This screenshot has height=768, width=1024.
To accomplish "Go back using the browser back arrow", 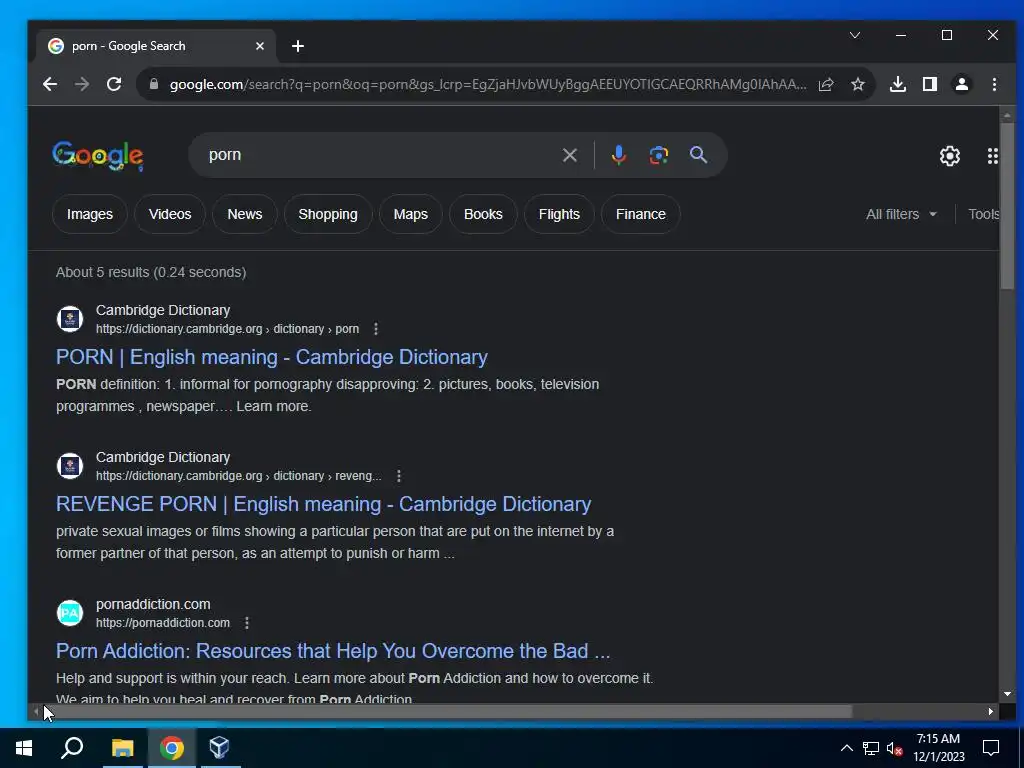I will coord(50,84).
